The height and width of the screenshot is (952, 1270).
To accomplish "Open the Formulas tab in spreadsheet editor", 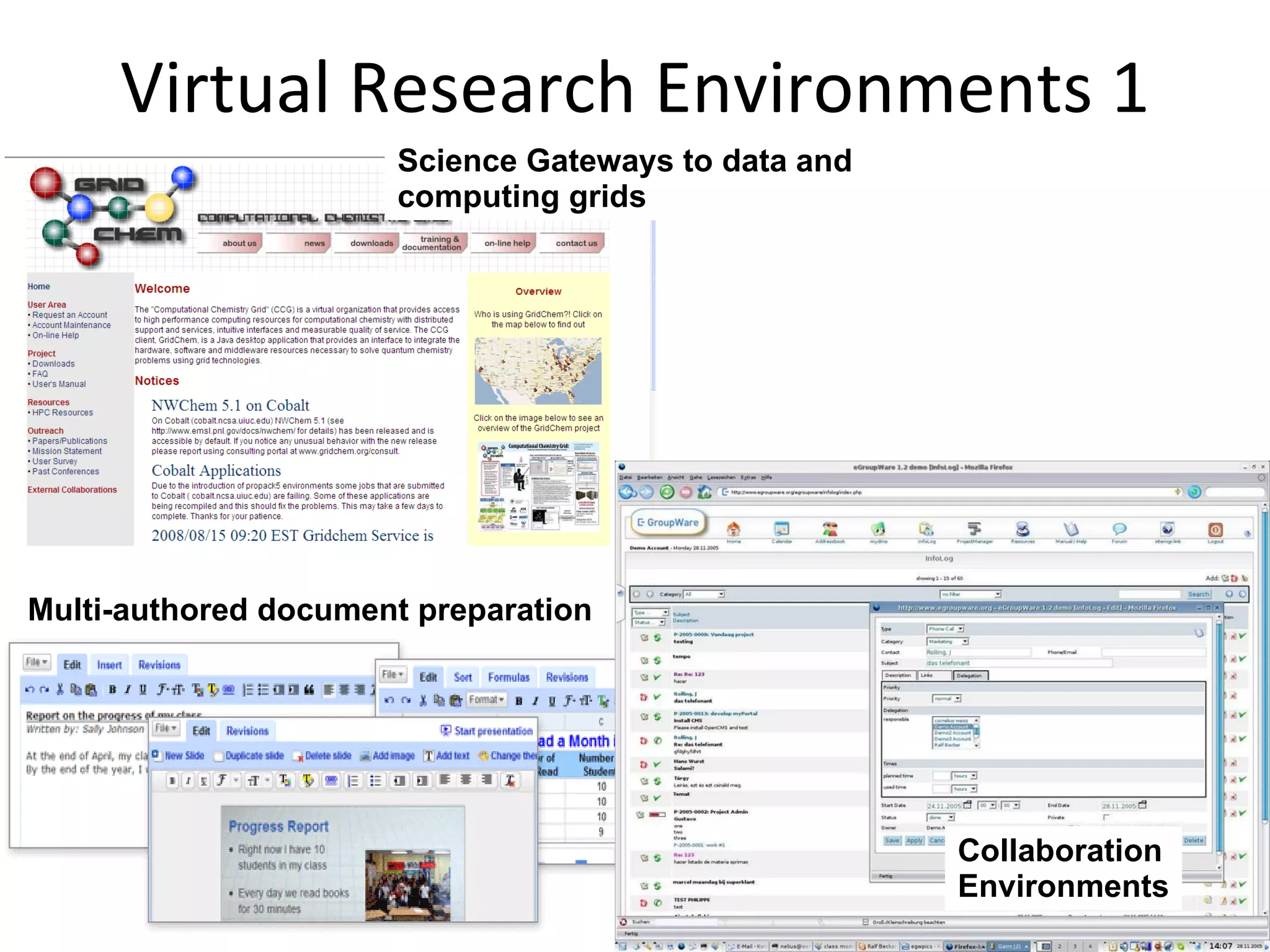I will 508,677.
